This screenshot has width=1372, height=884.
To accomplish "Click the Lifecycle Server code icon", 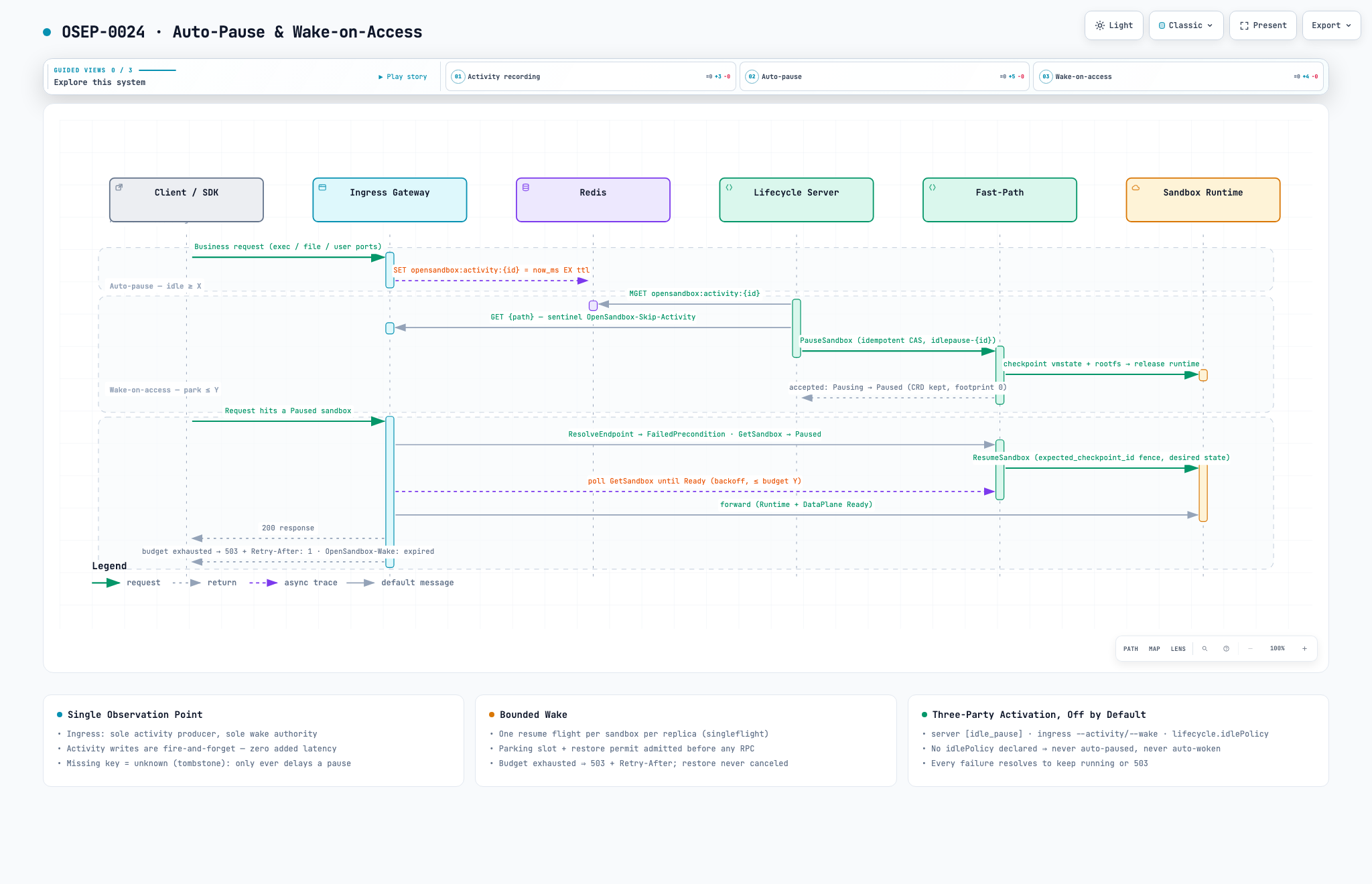I will click(x=729, y=188).
